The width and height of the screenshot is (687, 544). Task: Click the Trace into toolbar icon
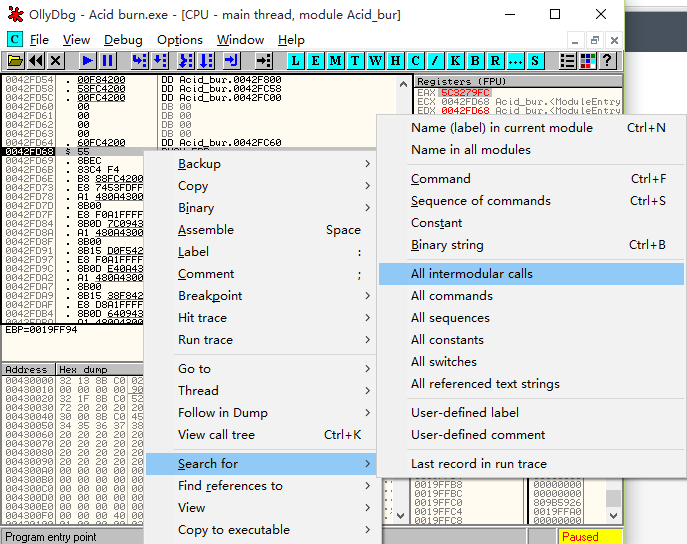click(x=186, y=60)
